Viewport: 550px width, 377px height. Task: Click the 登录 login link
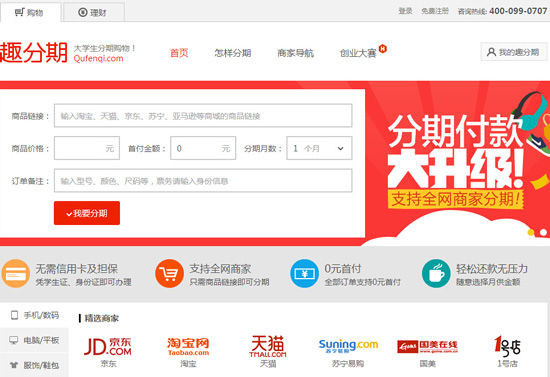coord(405,11)
